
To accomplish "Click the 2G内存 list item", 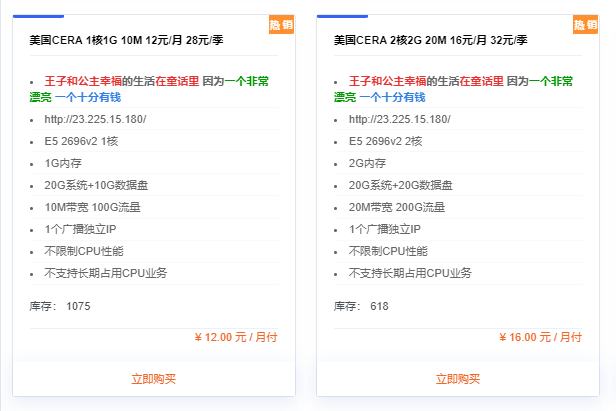I will pos(367,163).
